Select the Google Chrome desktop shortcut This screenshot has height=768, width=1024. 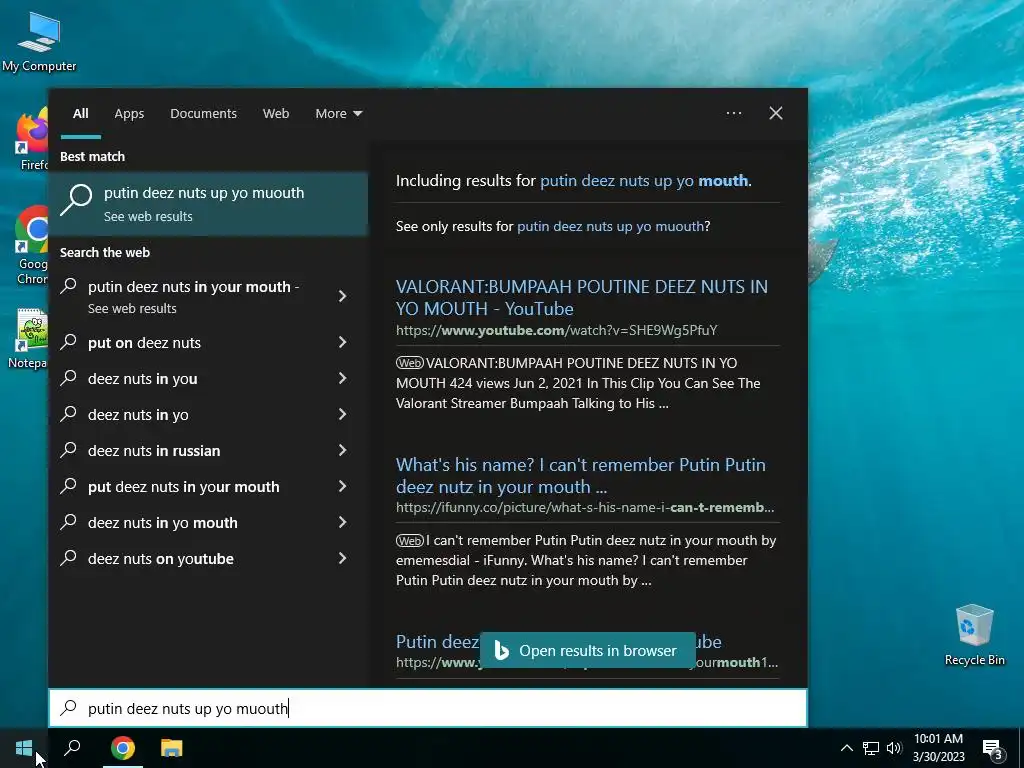point(32,246)
